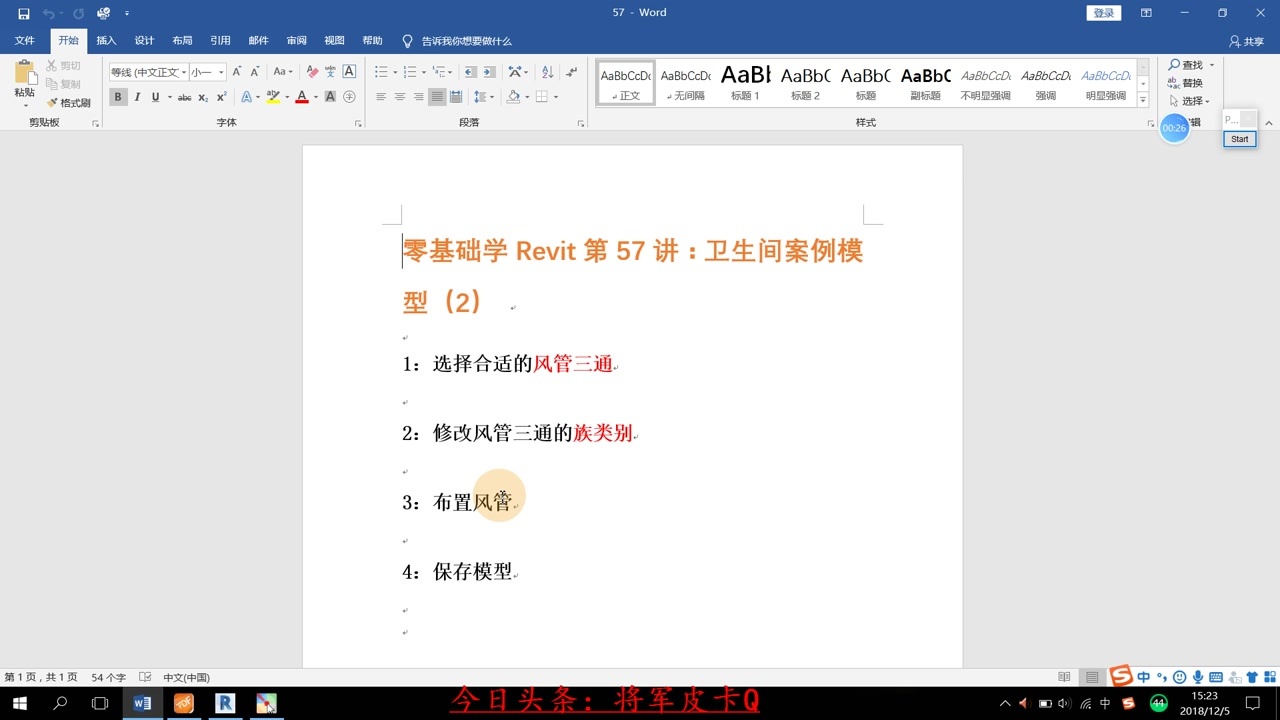Increase paragraph indent
The width and height of the screenshot is (1280, 720).
[x=489, y=72]
